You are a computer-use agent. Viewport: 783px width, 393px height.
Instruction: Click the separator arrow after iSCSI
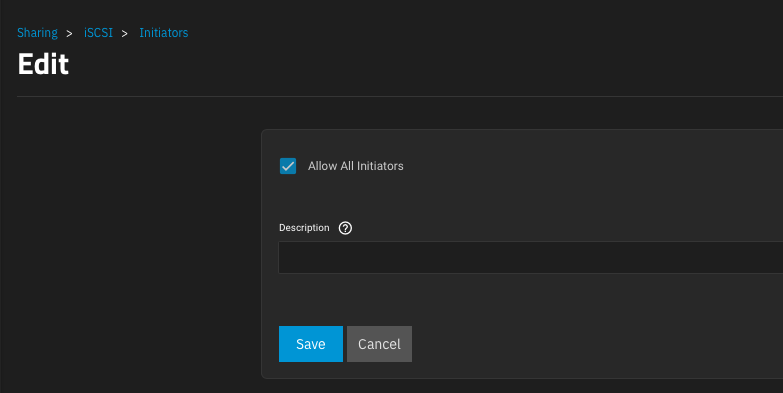coord(125,33)
